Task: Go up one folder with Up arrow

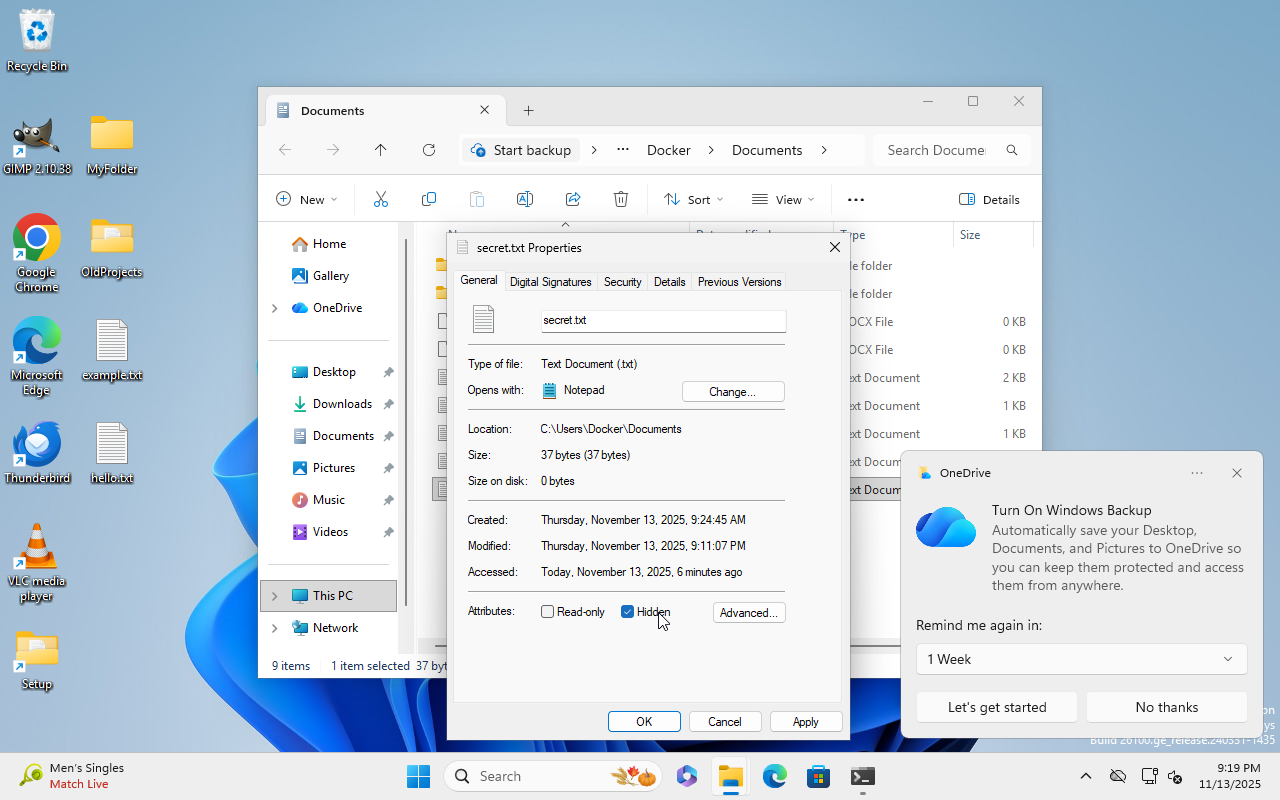Action: 380,150
